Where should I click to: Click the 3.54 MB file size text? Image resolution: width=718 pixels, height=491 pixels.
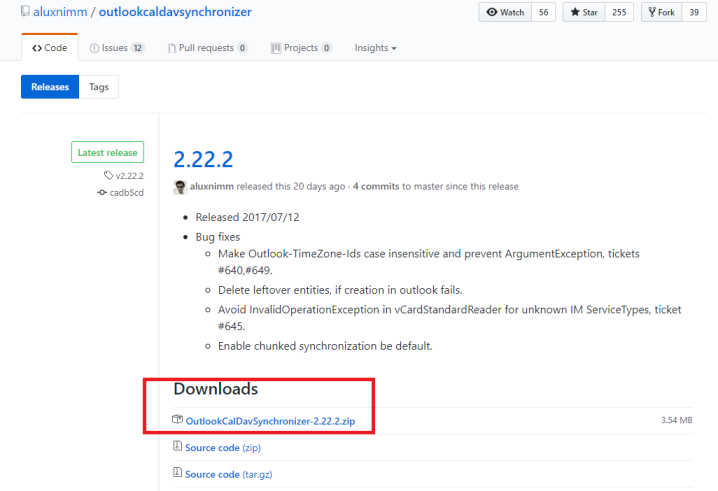coord(676,420)
